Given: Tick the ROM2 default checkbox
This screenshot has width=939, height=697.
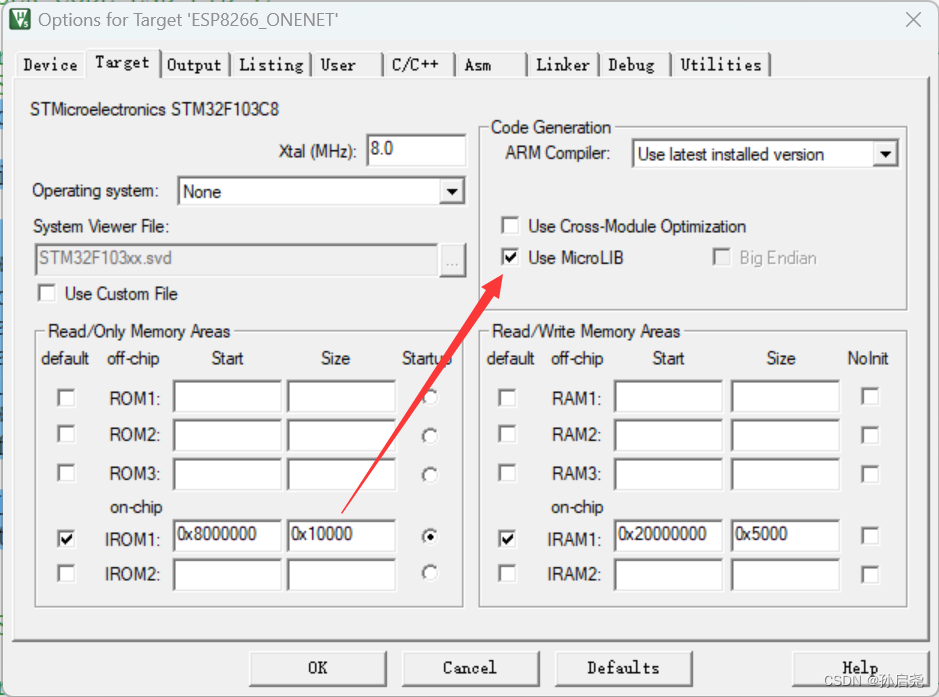Looking at the screenshot, I should (x=66, y=434).
